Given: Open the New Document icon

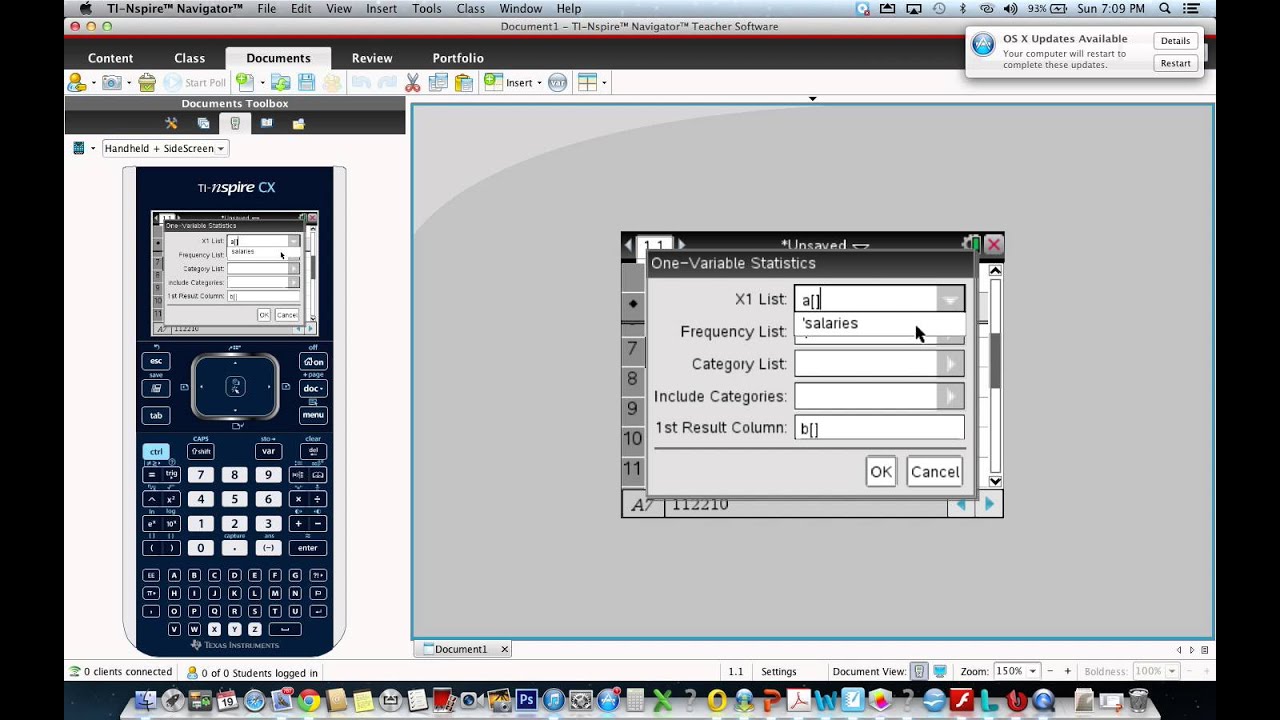Looking at the screenshot, I should coord(245,83).
